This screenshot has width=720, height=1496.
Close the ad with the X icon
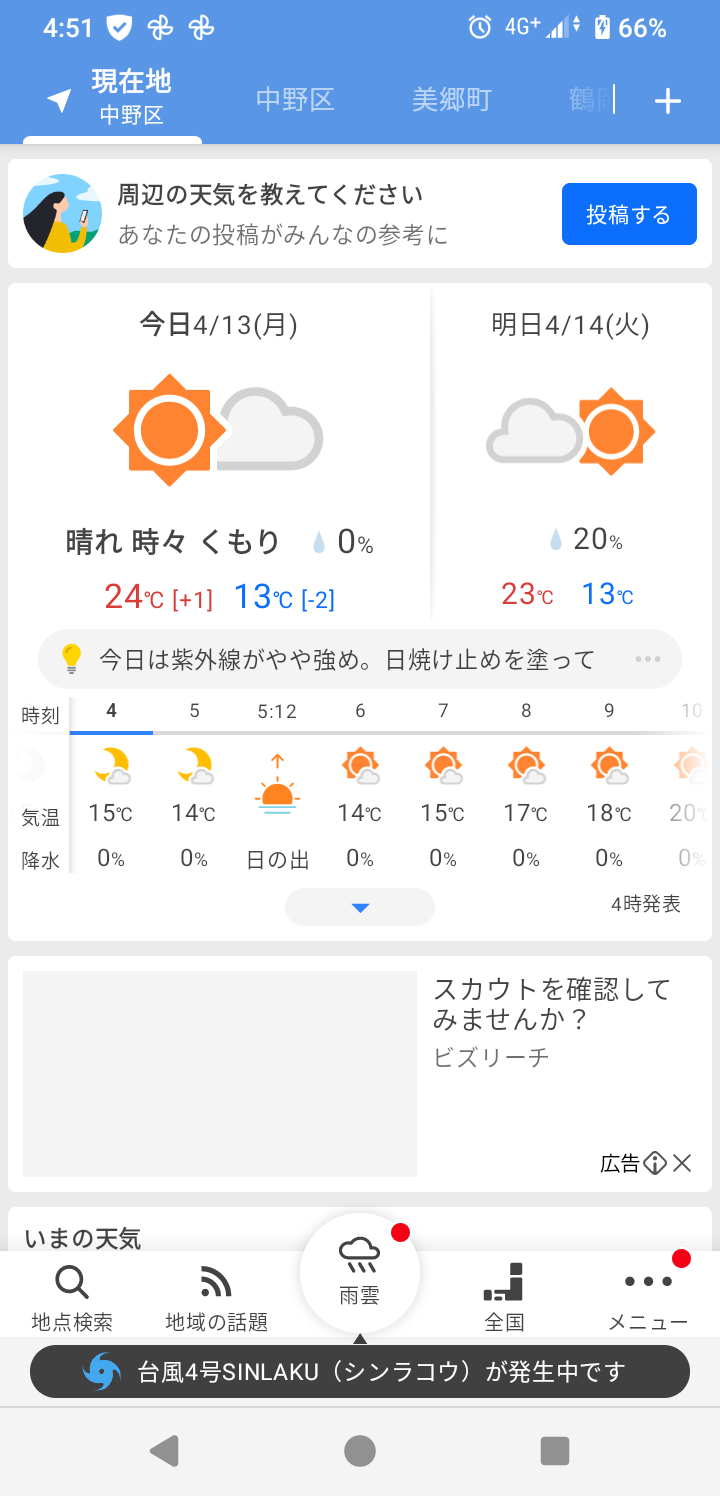pyautogui.click(x=682, y=1163)
